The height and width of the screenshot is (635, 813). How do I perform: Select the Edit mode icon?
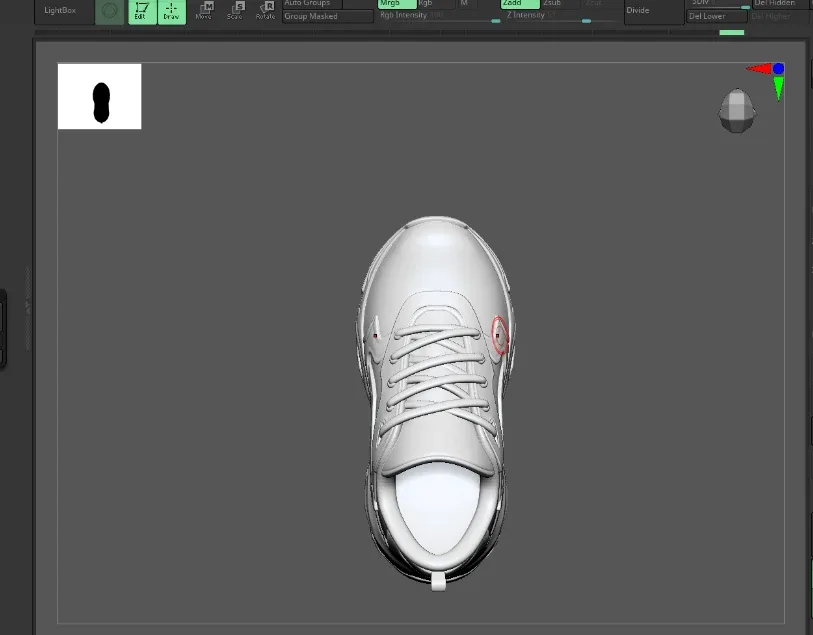[x=140, y=11]
